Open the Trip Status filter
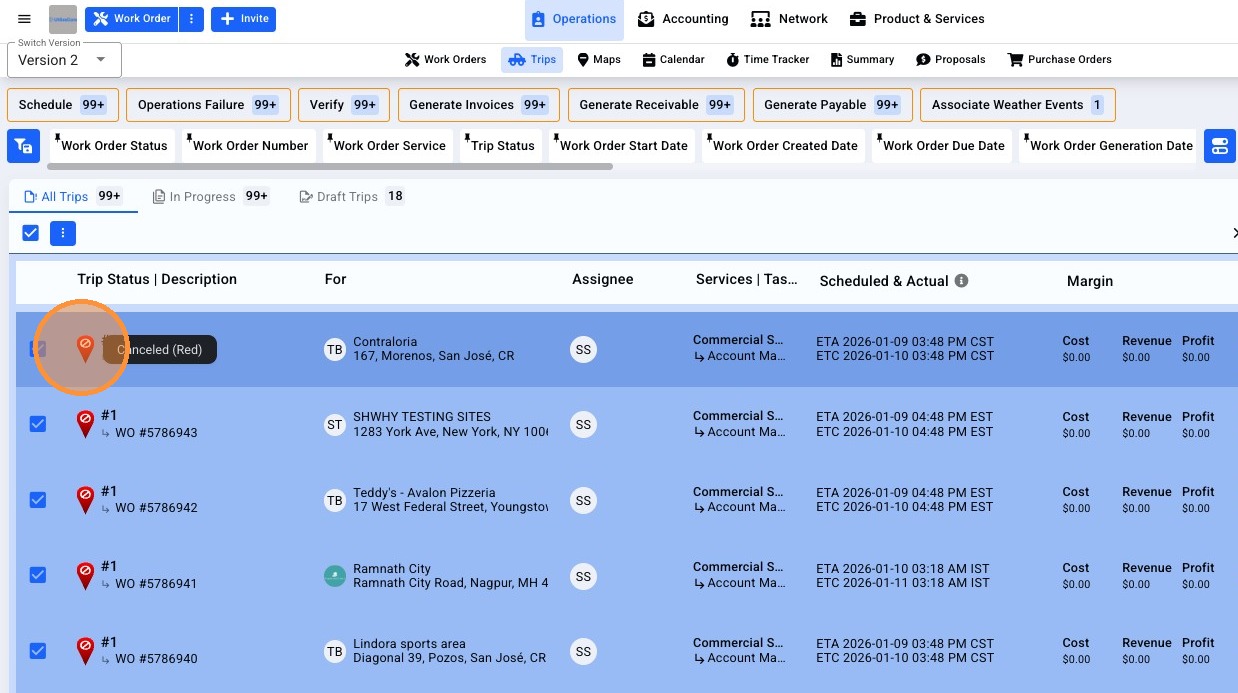Image resolution: width=1238 pixels, height=693 pixels. pyautogui.click(x=501, y=146)
